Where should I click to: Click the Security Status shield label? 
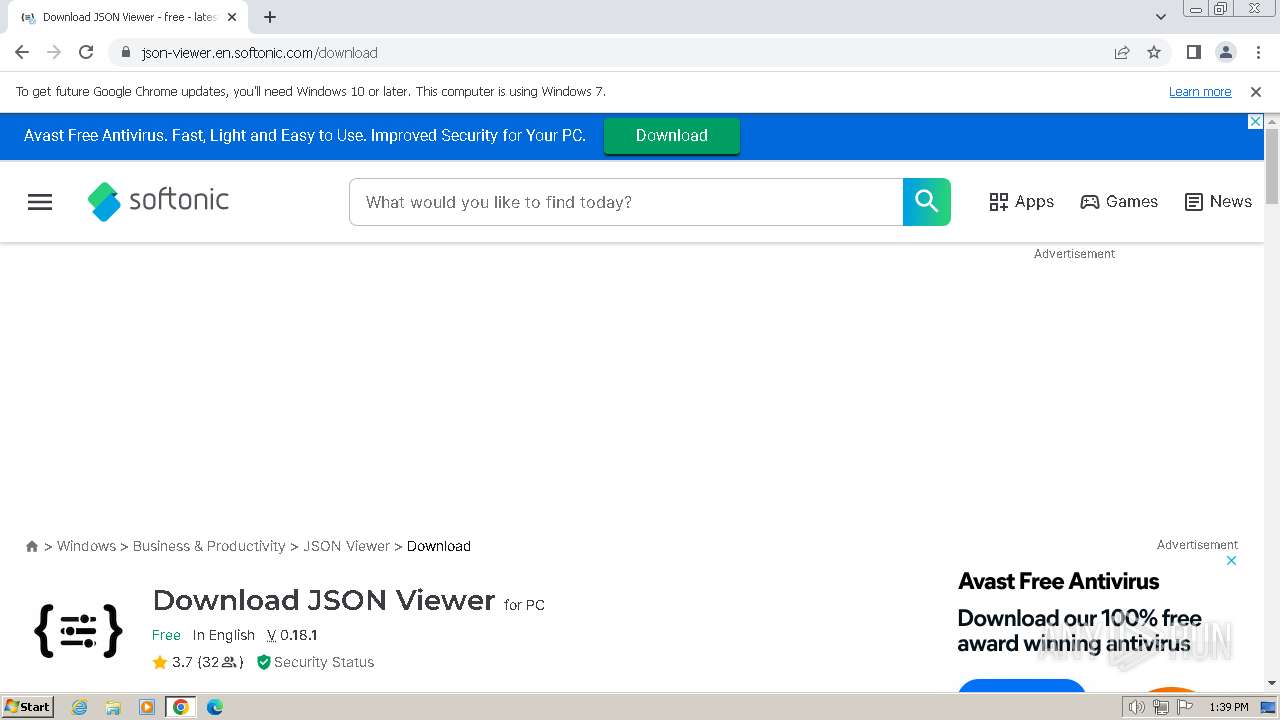[315, 662]
